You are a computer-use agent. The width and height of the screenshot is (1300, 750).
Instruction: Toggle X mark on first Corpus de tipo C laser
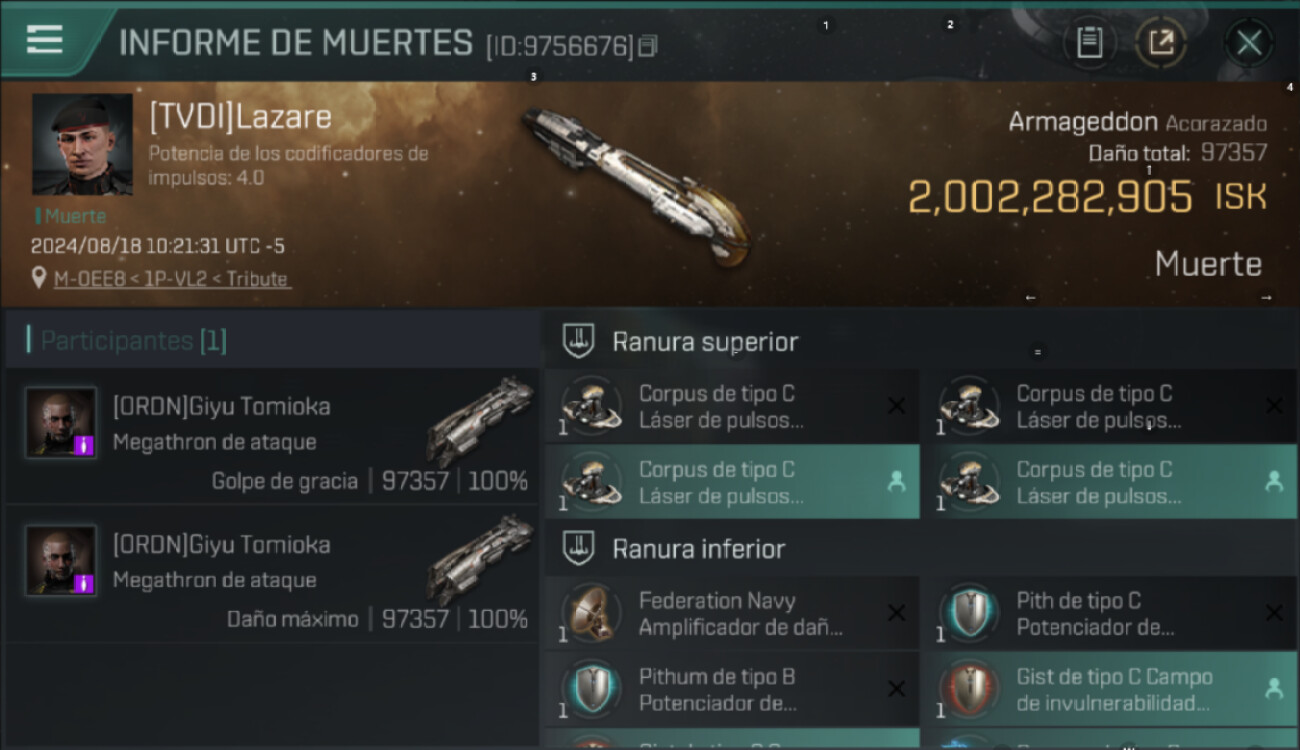point(896,405)
